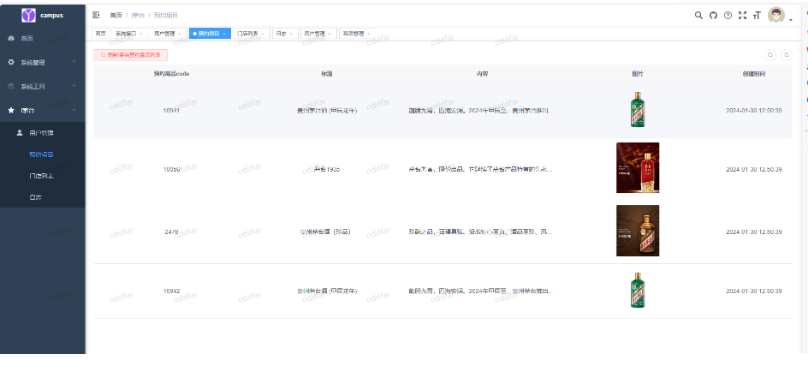Screen dimensions: 808x378
Task: Close the 日志 tab
Action: click(x=291, y=33)
